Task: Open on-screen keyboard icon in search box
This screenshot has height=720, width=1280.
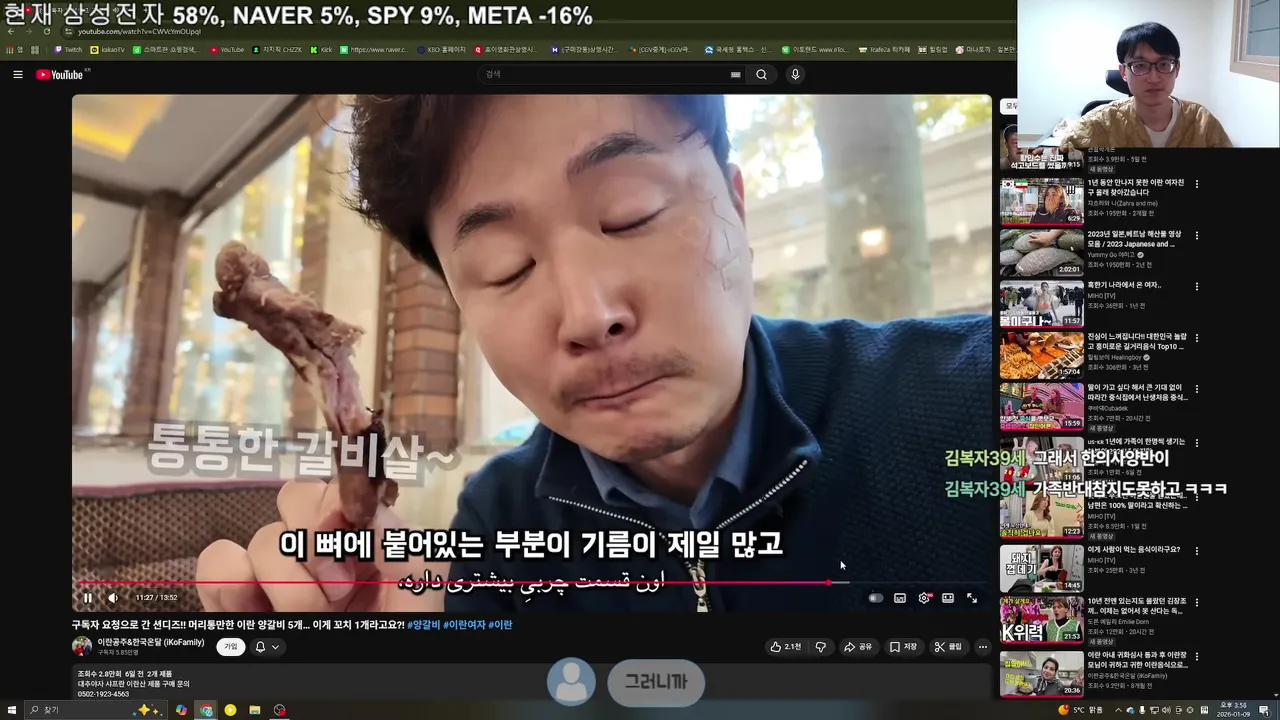Action: 735,74
